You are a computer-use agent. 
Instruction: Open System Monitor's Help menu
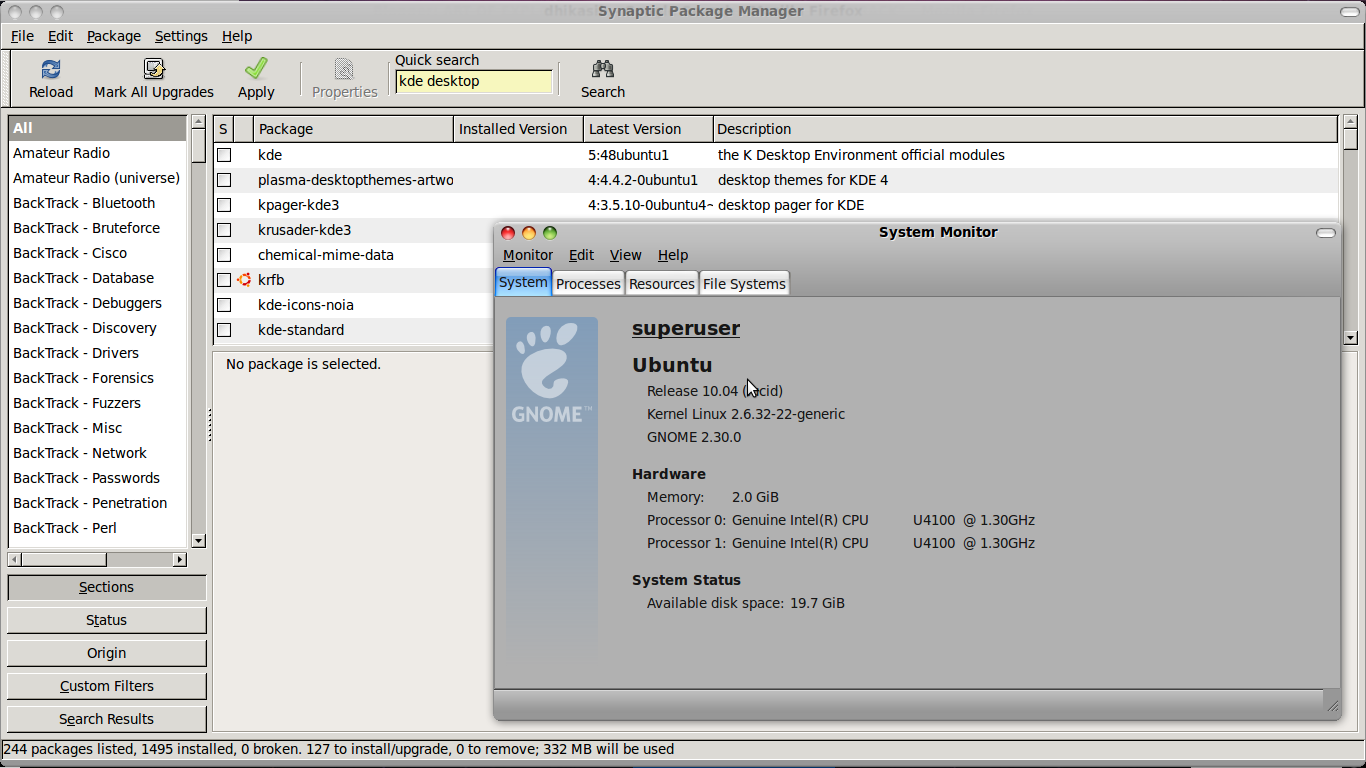(x=673, y=255)
